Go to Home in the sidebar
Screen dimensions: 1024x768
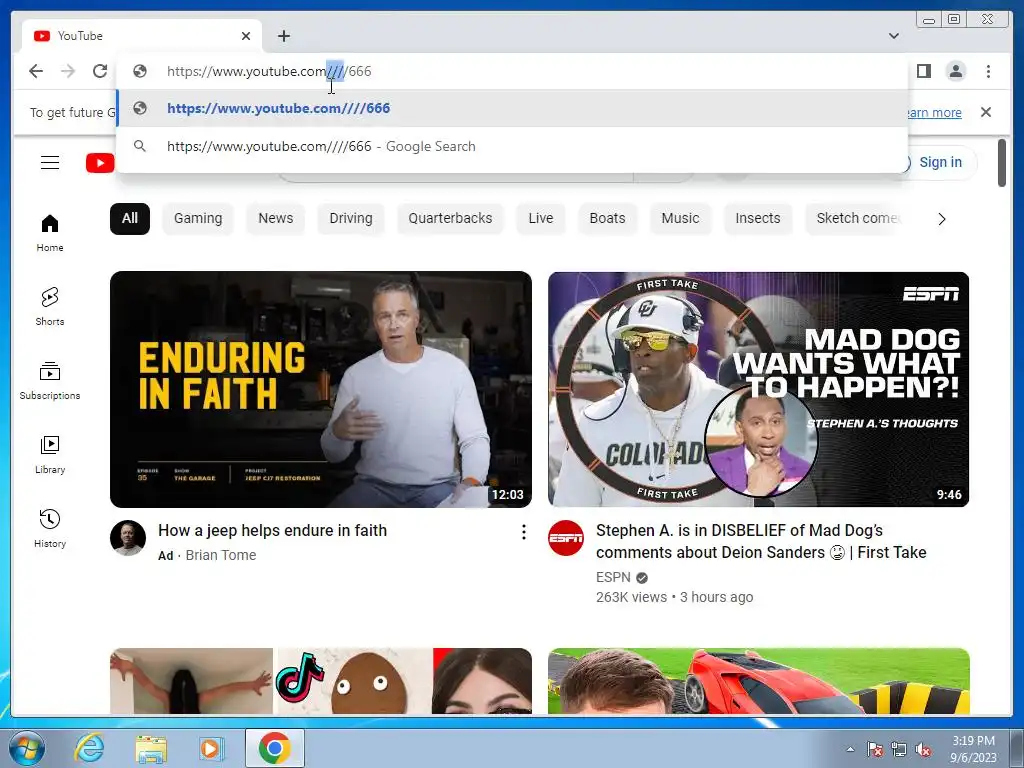(x=50, y=233)
